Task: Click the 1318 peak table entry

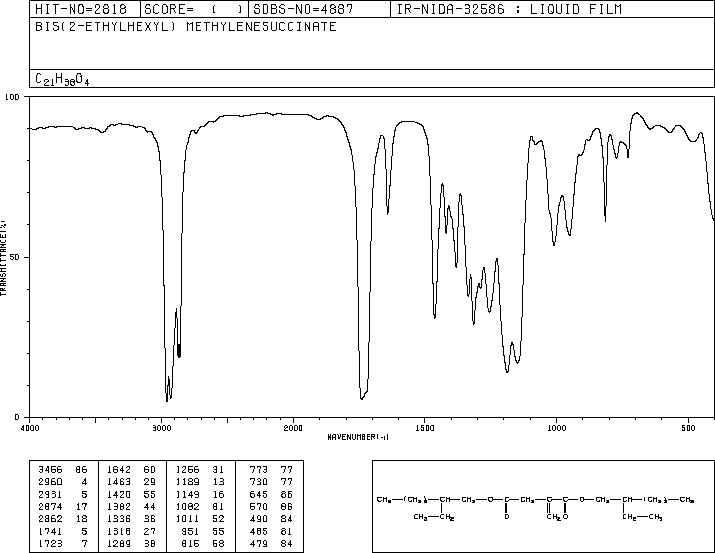Action: point(131,531)
